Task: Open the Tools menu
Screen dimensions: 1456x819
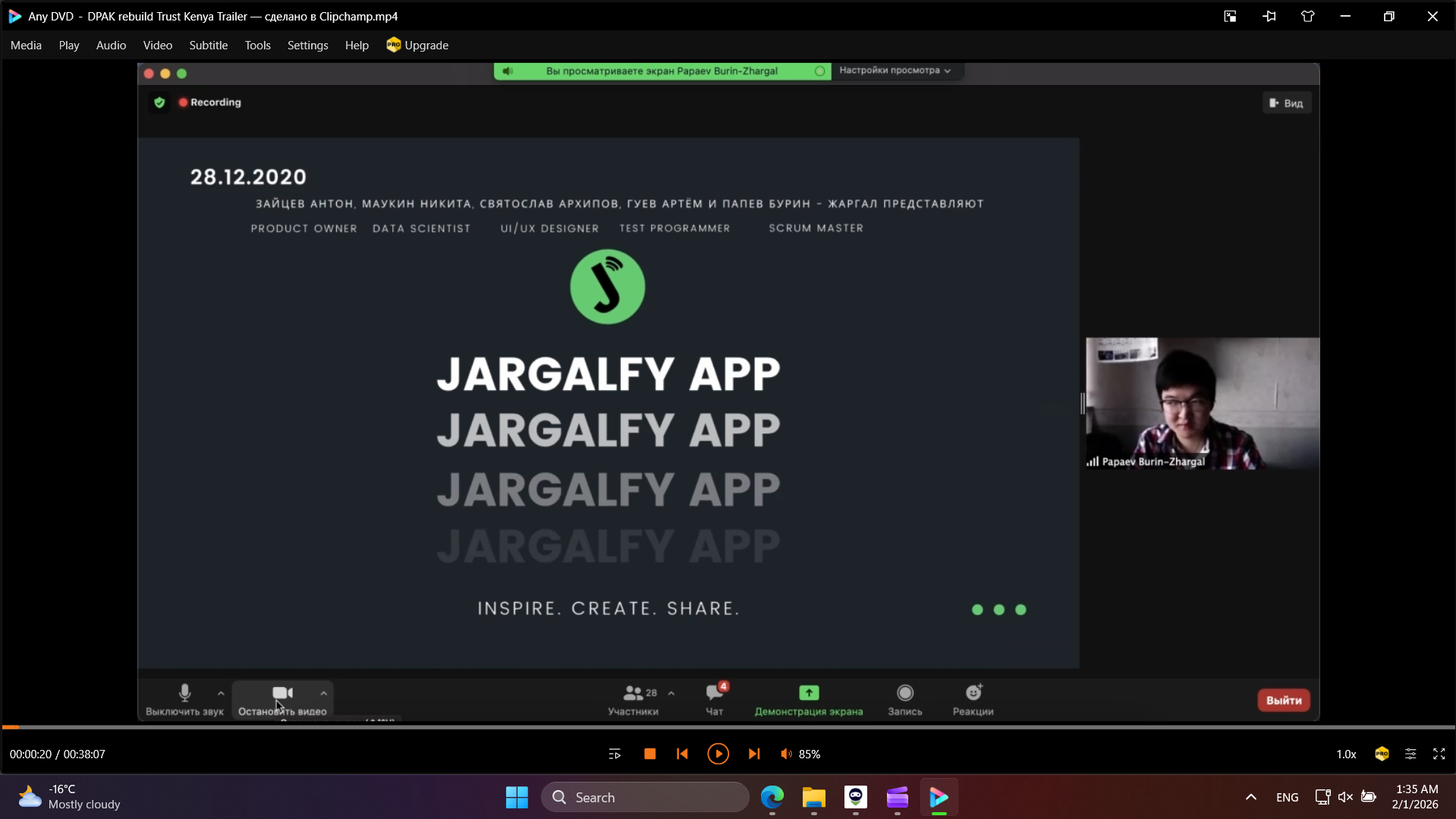Action: [258, 46]
